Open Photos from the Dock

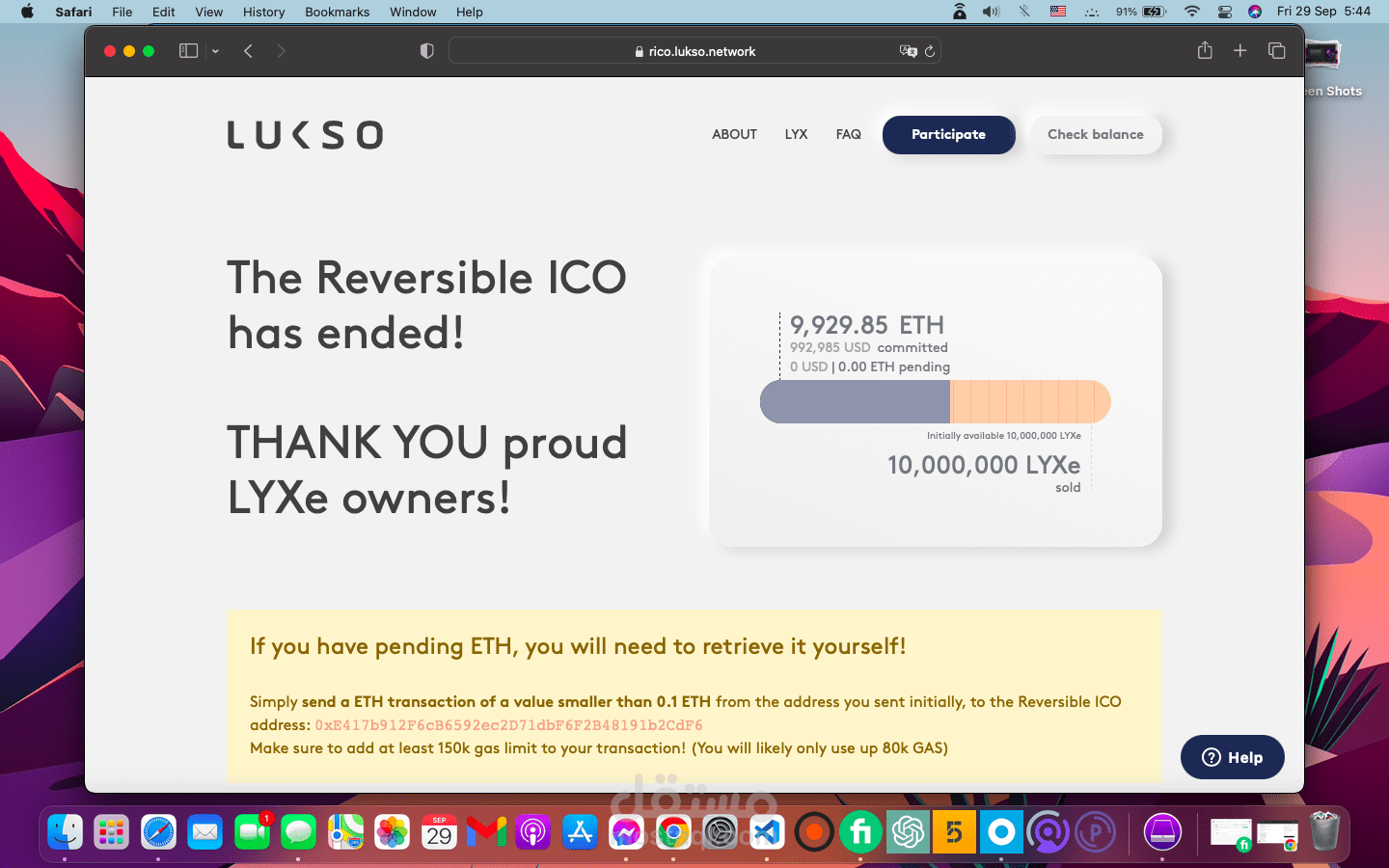(x=392, y=831)
